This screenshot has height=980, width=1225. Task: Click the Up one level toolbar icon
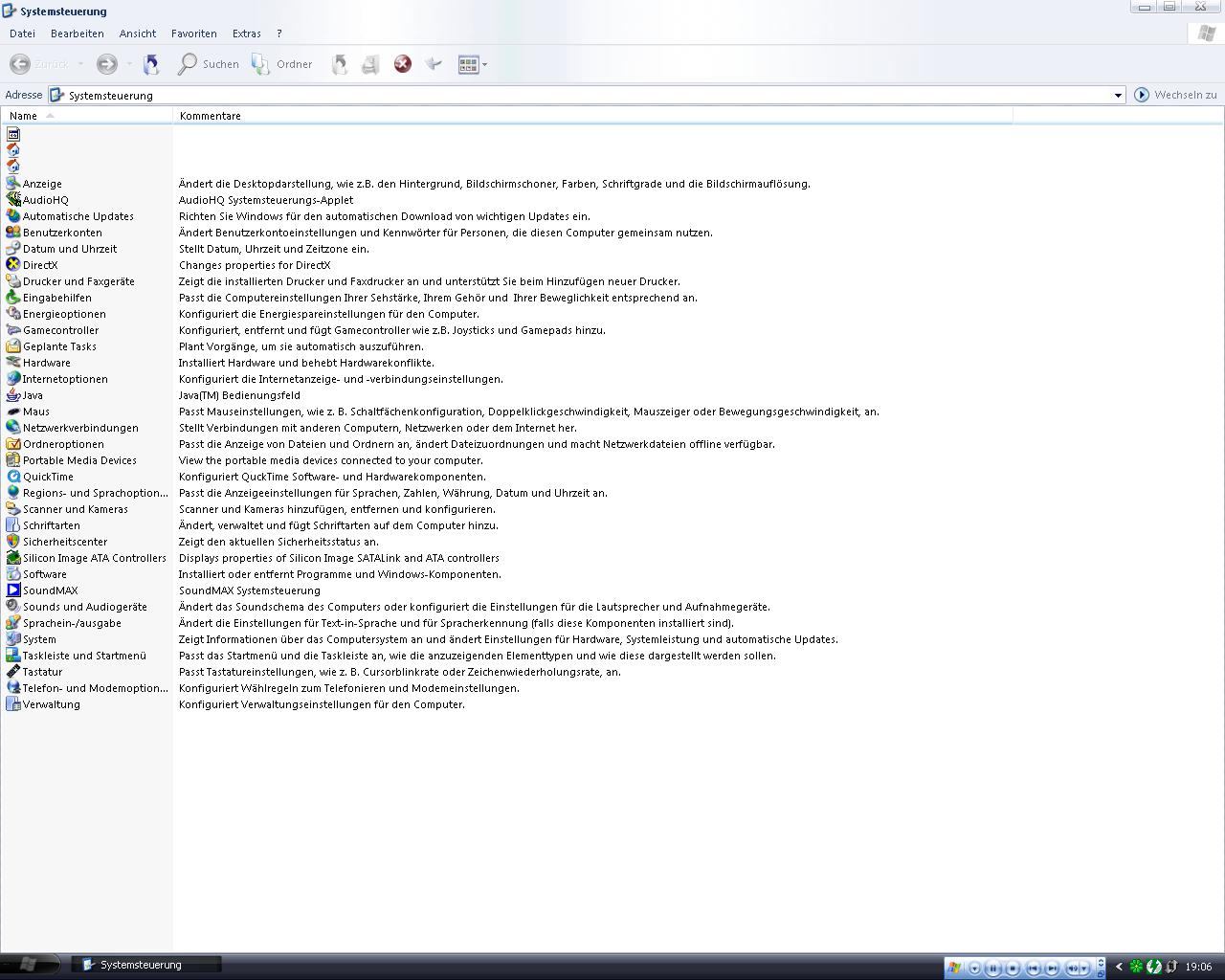click(151, 64)
